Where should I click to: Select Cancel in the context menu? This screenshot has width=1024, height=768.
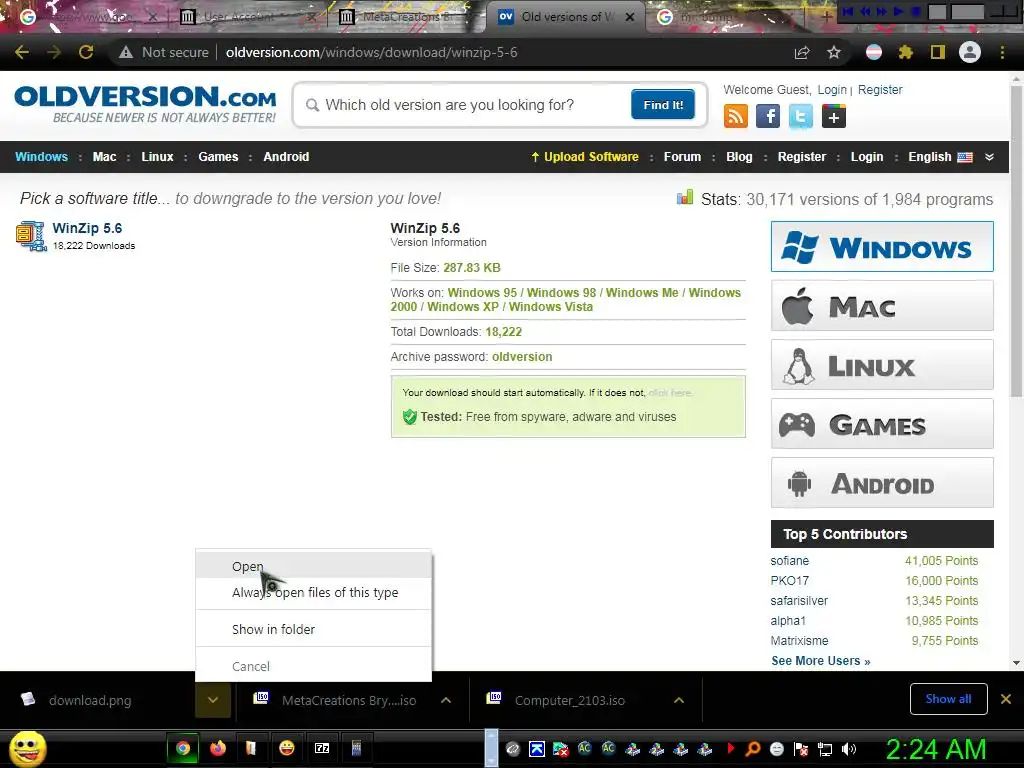[x=313, y=666]
